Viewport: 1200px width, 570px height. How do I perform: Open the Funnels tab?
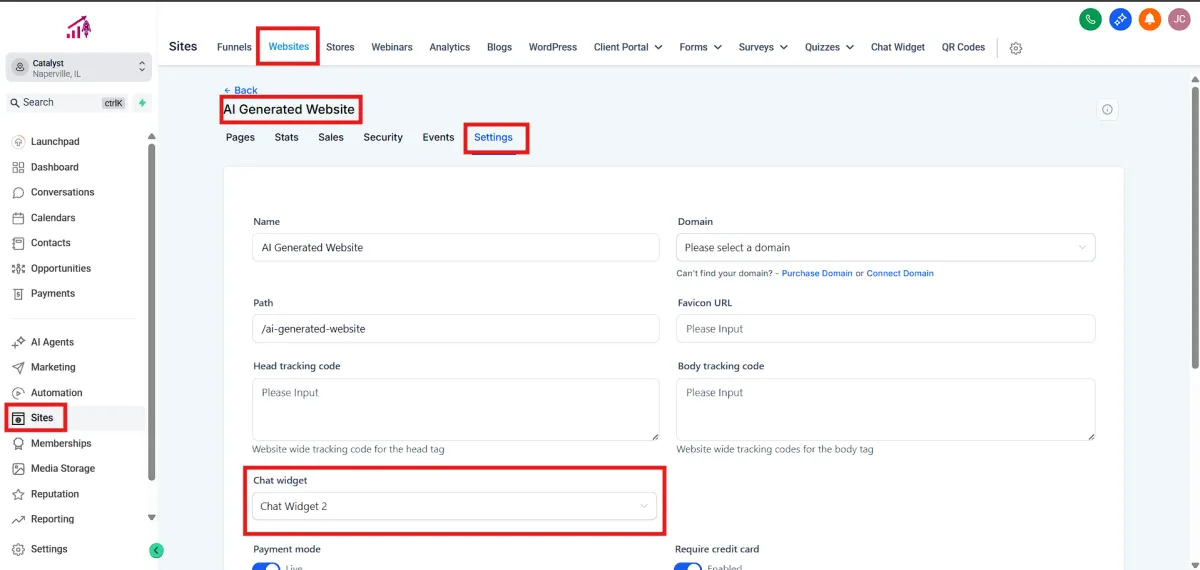[234, 47]
